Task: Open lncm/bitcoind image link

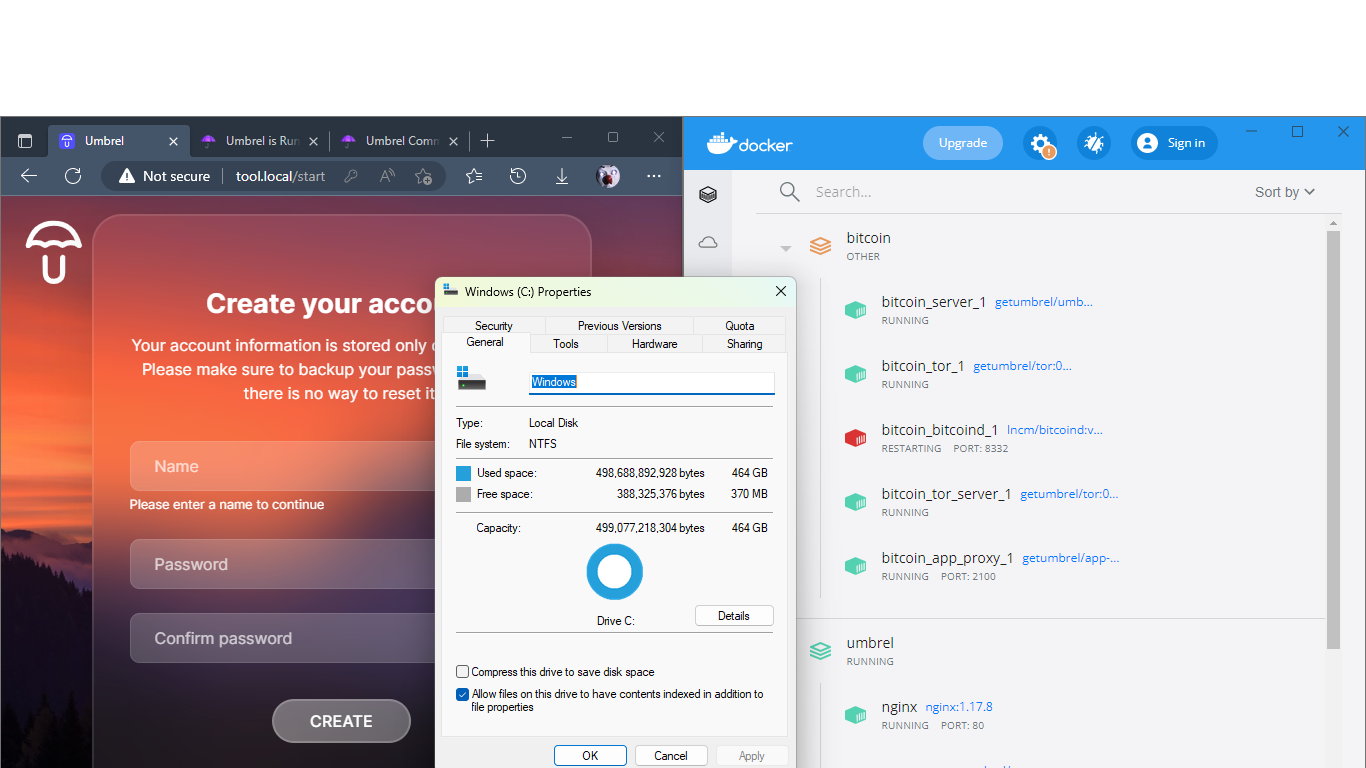Action: point(1055,430)
